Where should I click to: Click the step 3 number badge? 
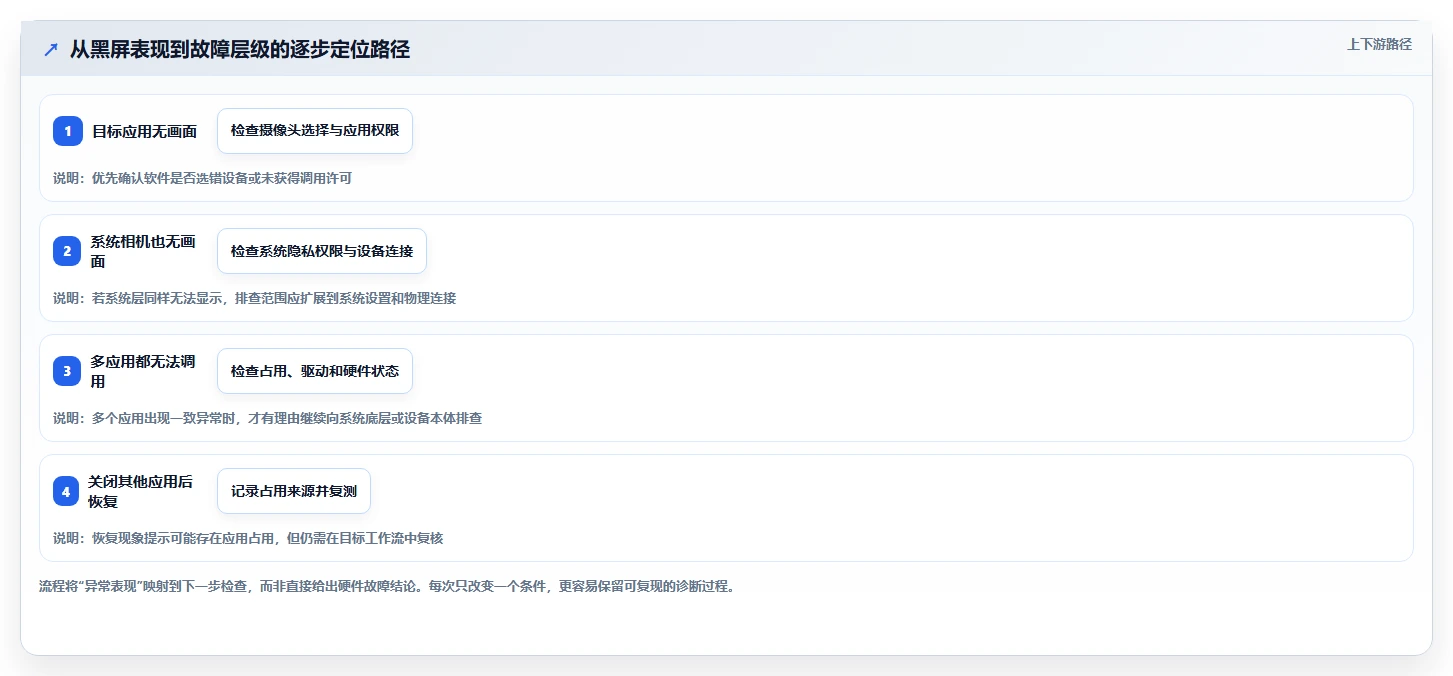tap(67, 371)
